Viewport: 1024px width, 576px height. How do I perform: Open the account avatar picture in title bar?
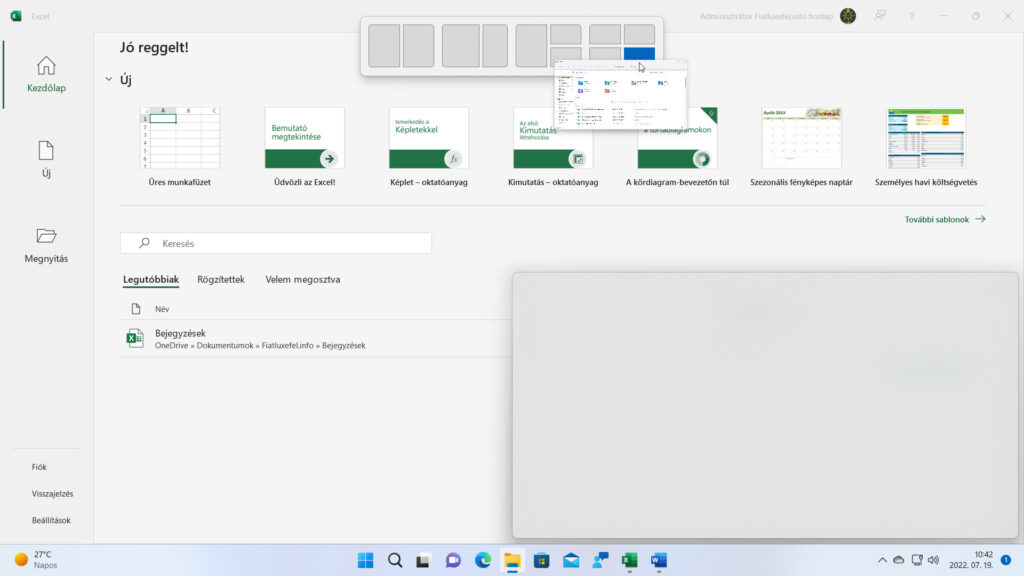tap(848, 16)
